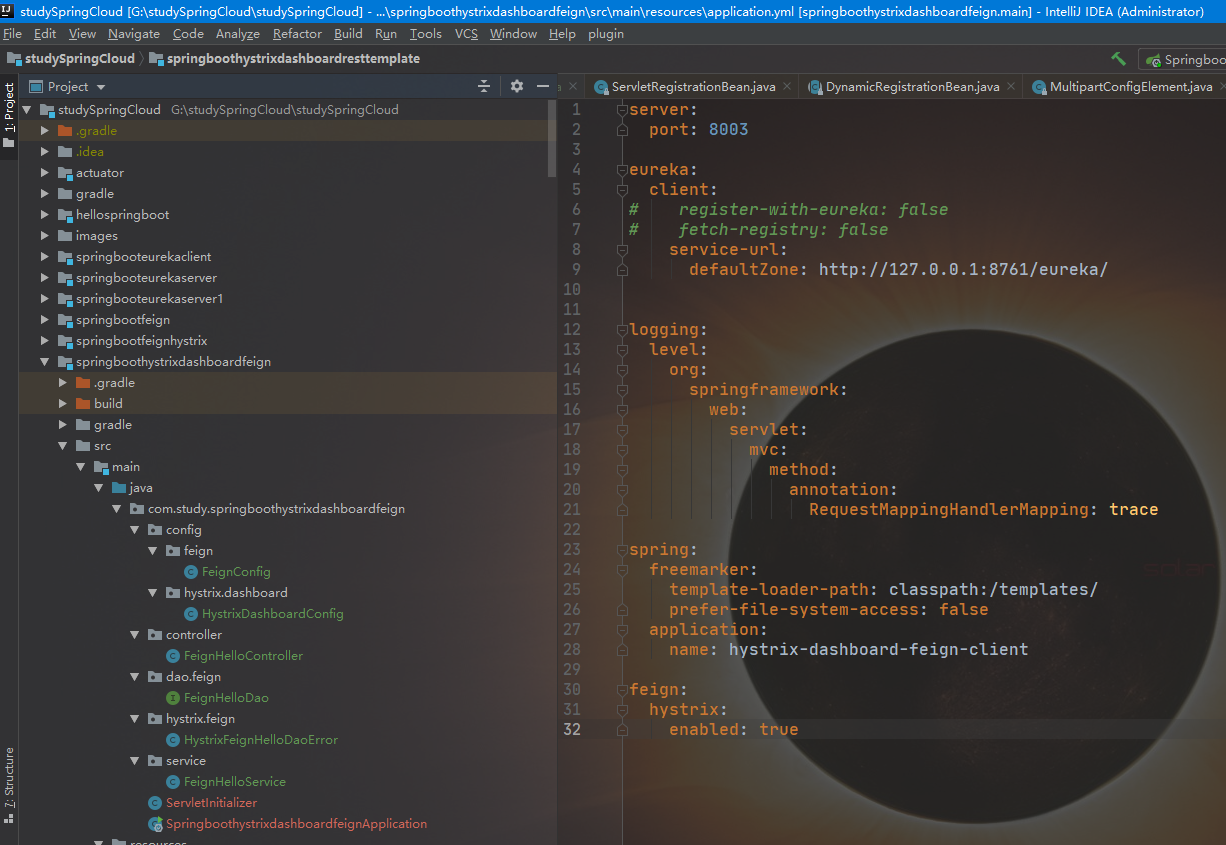Click the Build Project hammer icon

tap(1118, 59)
